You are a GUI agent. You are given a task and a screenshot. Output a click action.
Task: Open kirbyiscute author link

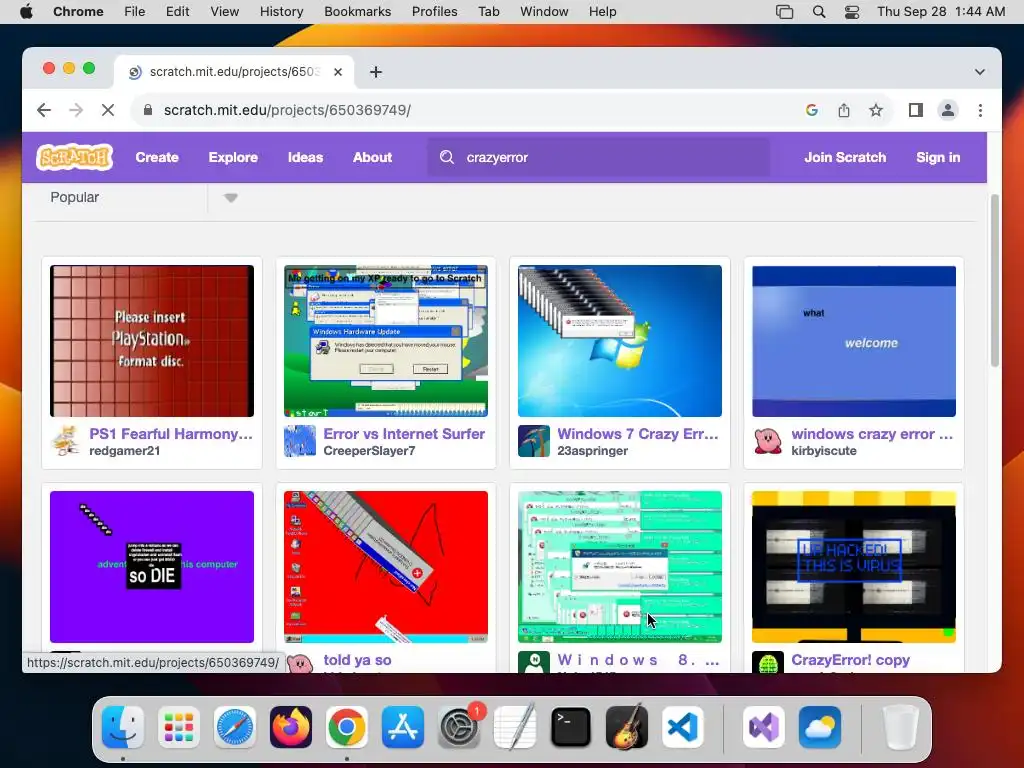824,451
